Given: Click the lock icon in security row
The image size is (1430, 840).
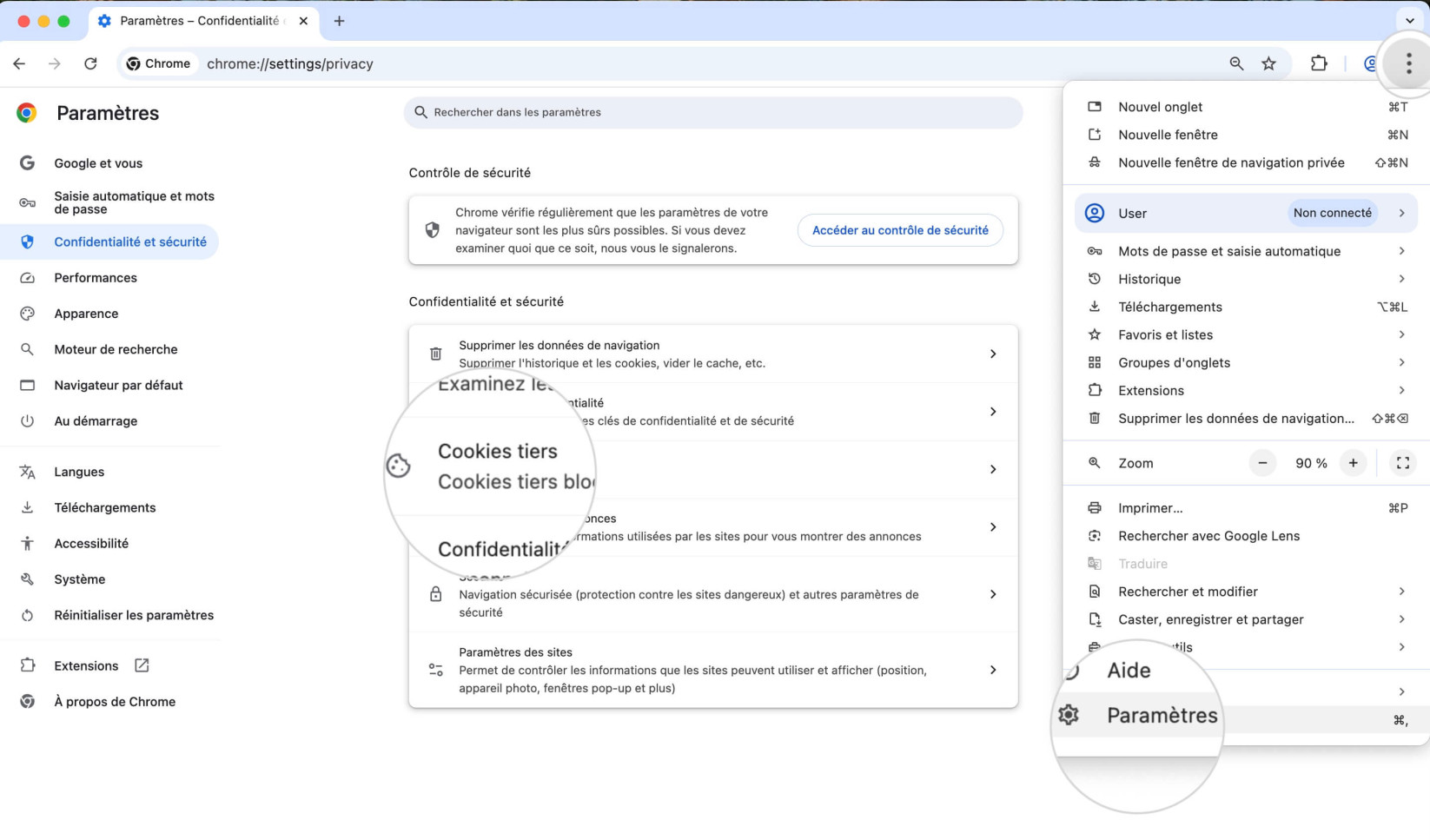Looking at the screenshot, I should (x=436, y=594).
